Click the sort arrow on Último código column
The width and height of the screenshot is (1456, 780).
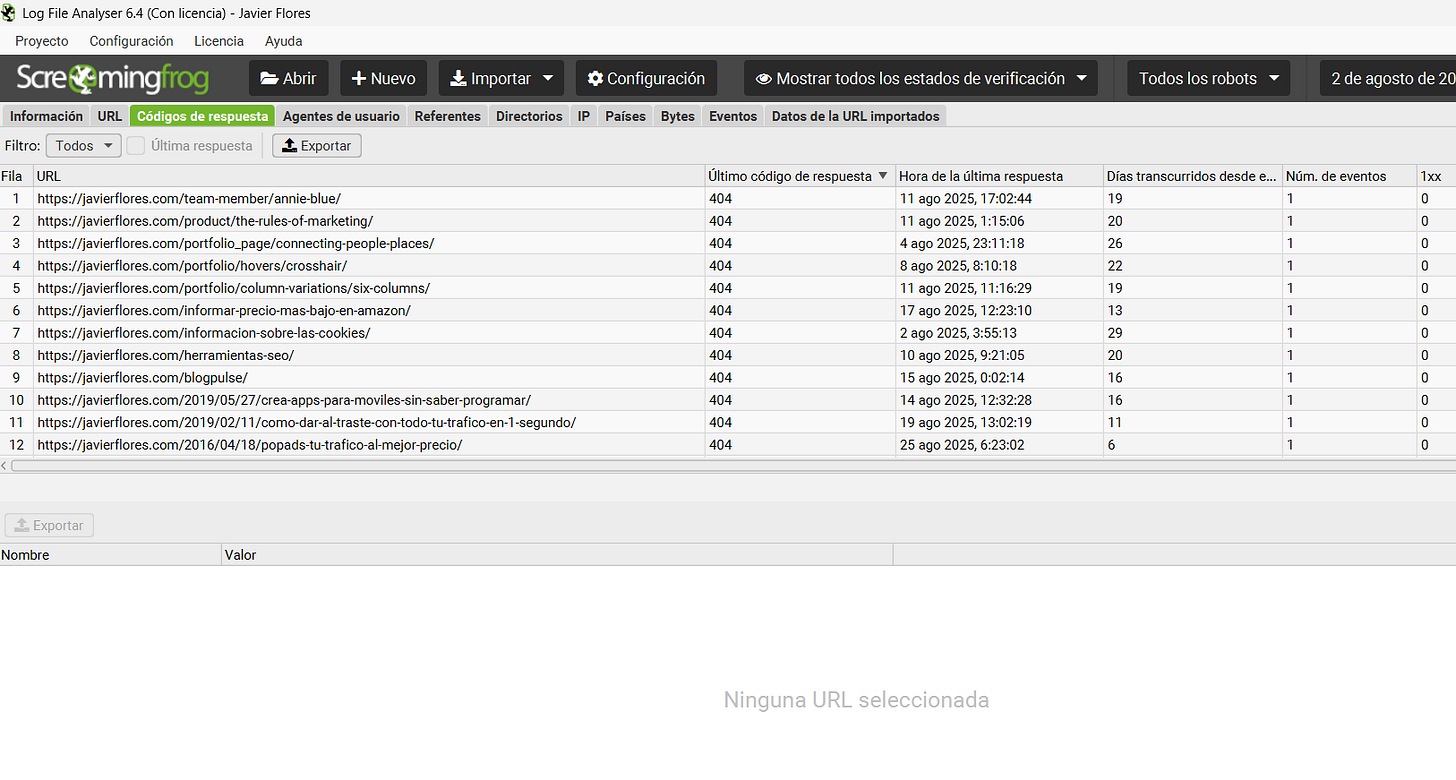click(883, 176)
